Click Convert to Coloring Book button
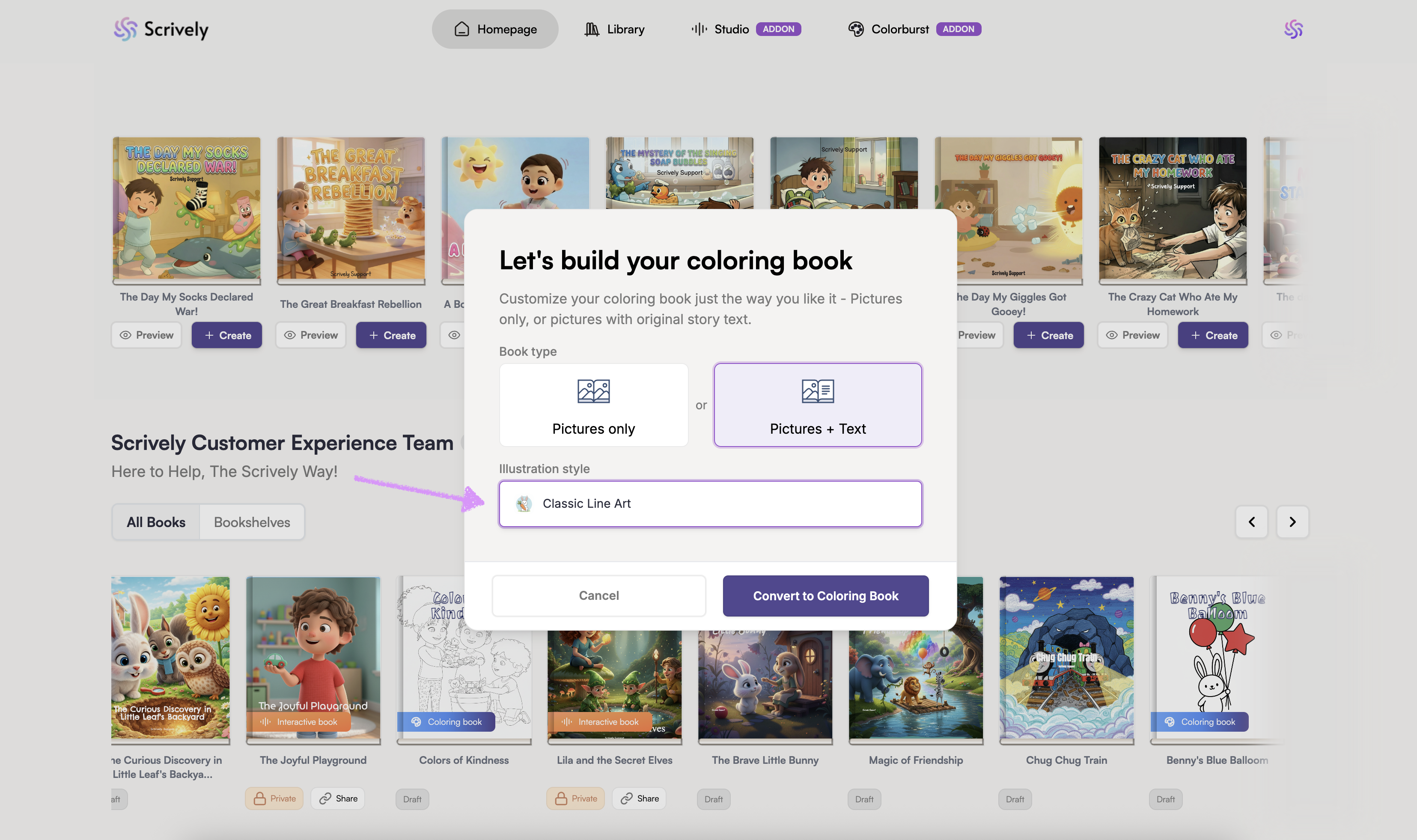 coord(825,596)
